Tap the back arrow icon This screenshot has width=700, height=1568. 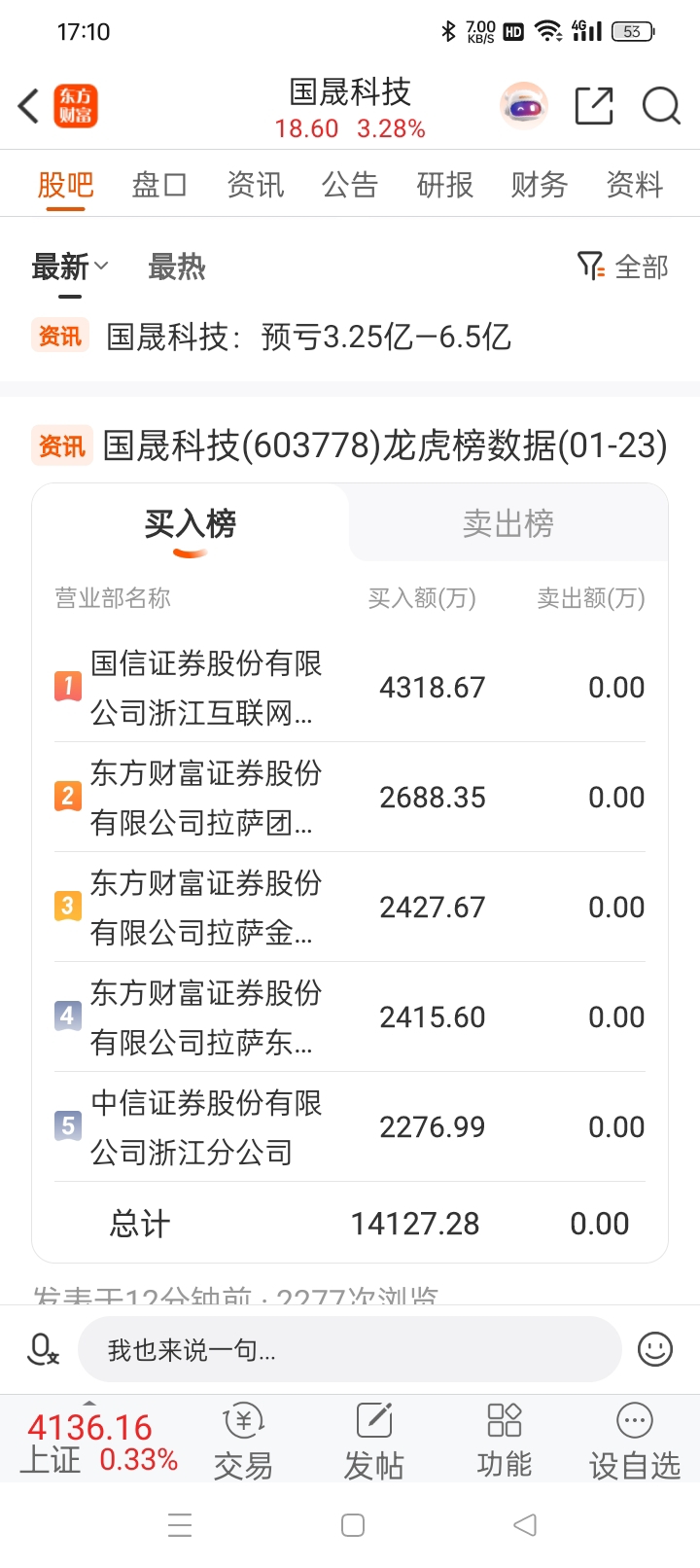(28, 106)
